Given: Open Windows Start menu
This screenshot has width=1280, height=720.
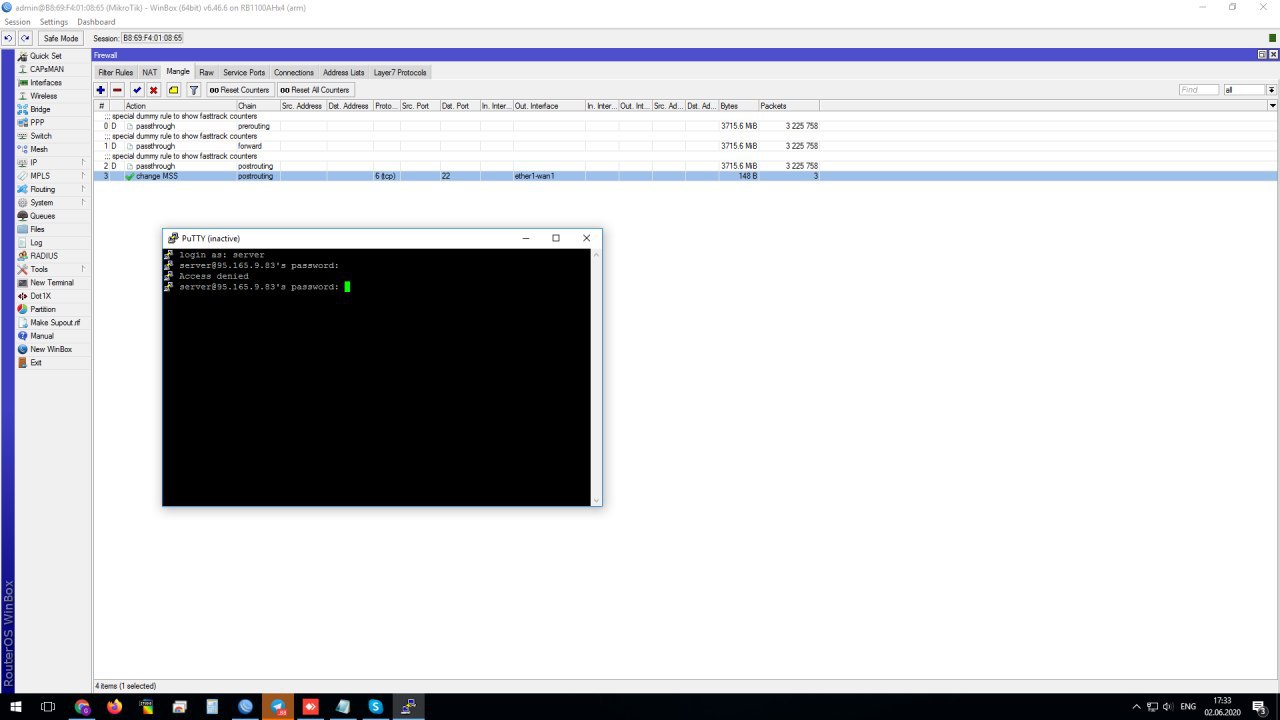Looking at the screenshot, I should tap(15, 706).
